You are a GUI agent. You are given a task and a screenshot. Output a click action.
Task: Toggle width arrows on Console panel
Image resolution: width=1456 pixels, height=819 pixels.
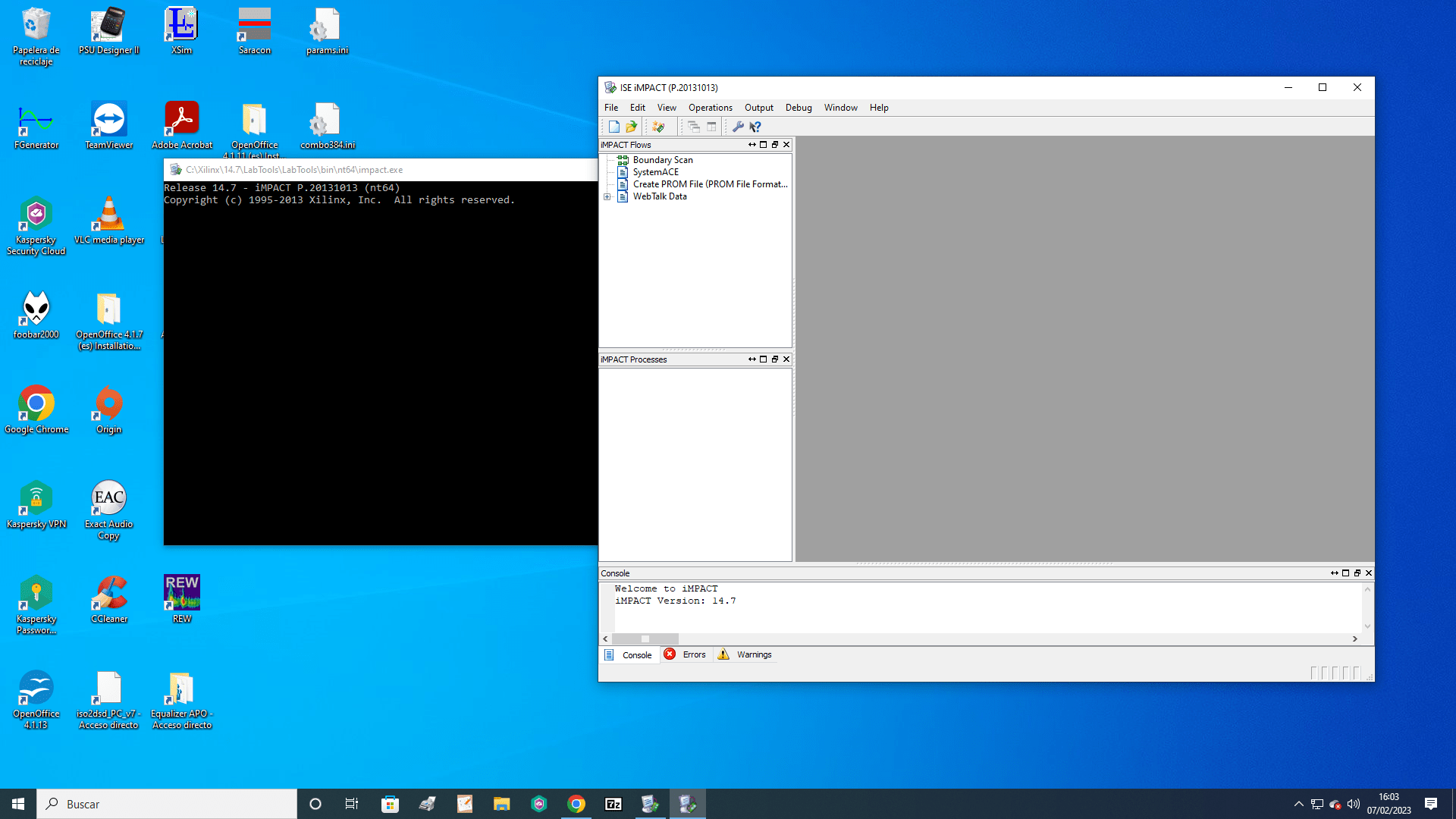tap(1335, 573)
